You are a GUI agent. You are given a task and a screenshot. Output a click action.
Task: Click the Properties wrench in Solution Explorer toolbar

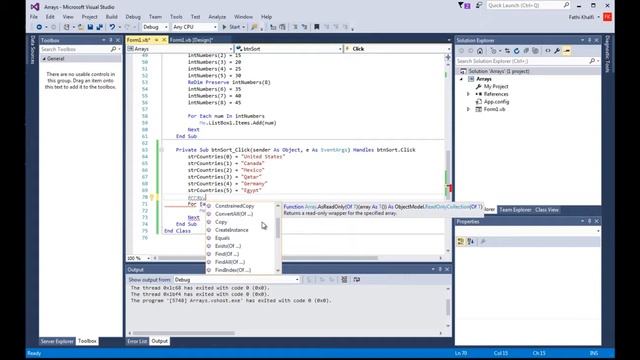557,51
